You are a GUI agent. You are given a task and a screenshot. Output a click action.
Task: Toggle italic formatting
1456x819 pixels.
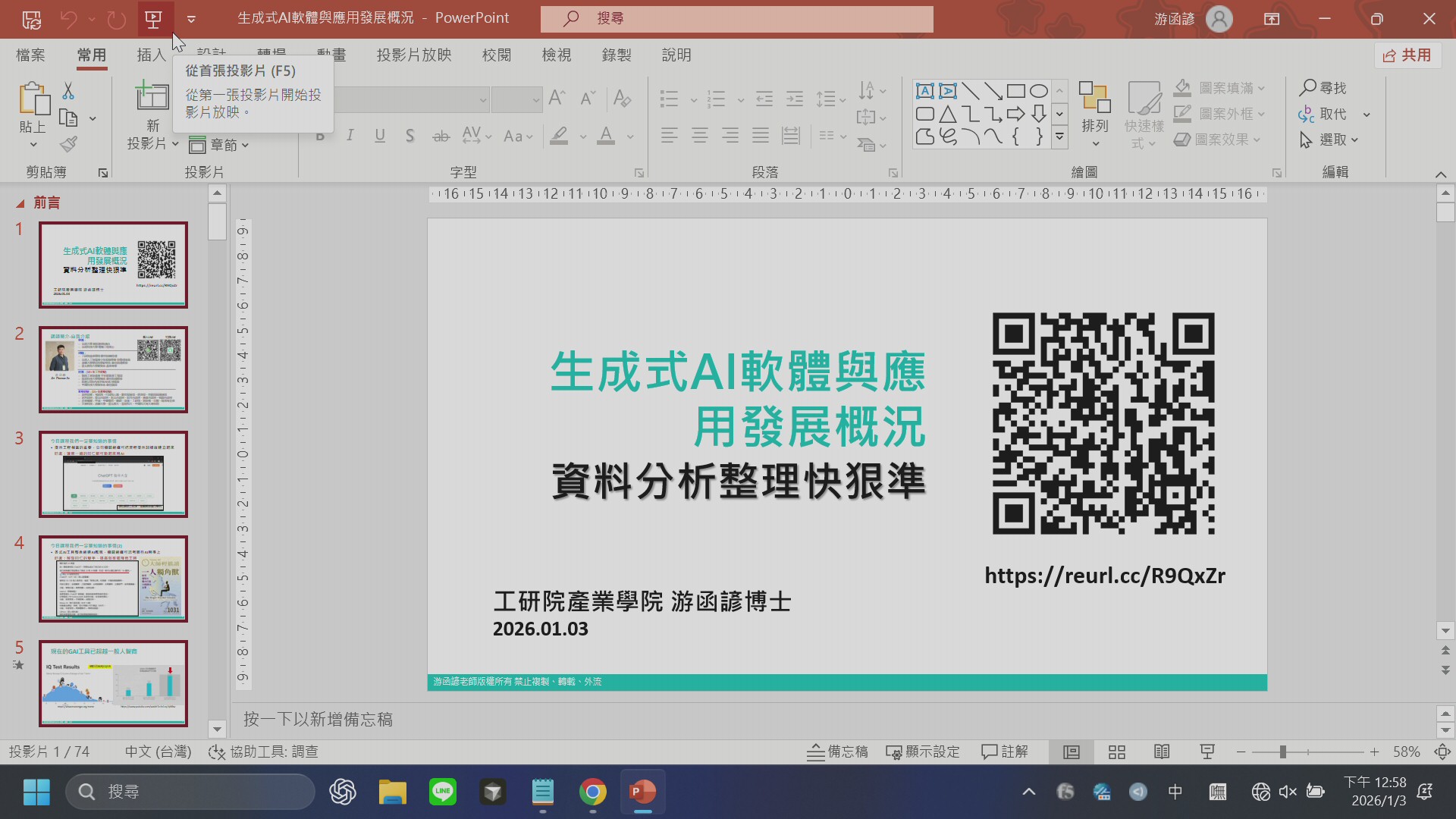(x=350, y=136)
